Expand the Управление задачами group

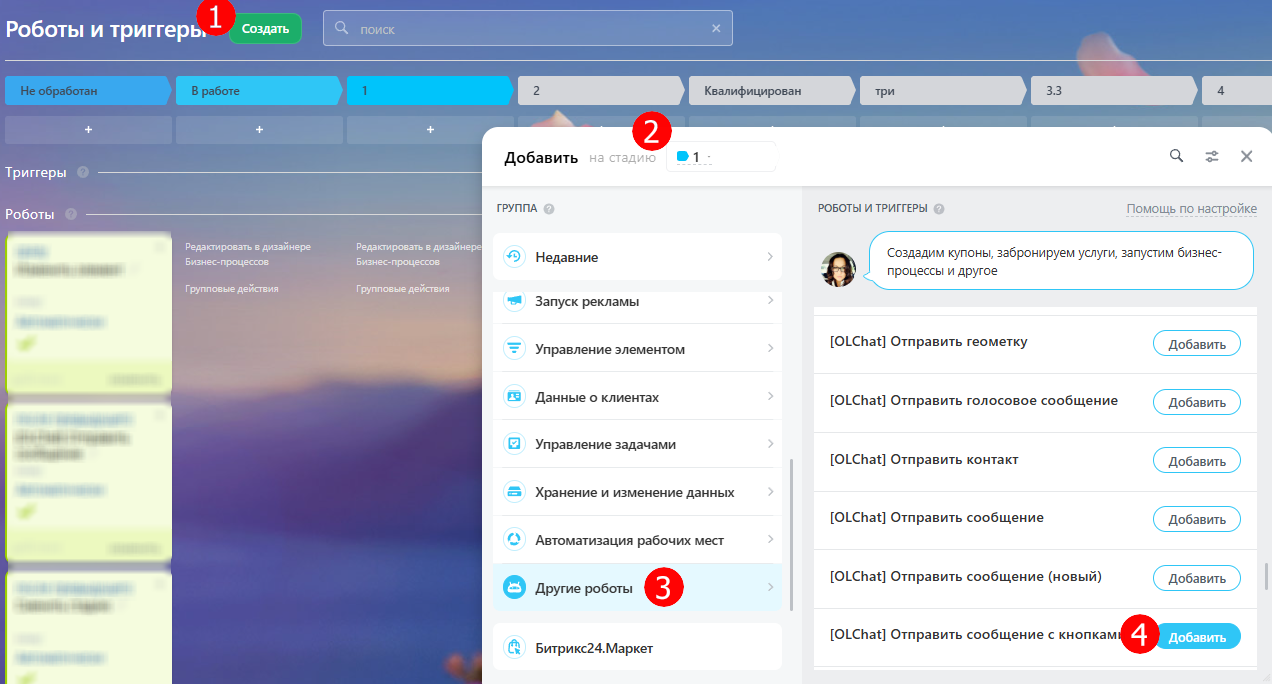coord(637,444)
